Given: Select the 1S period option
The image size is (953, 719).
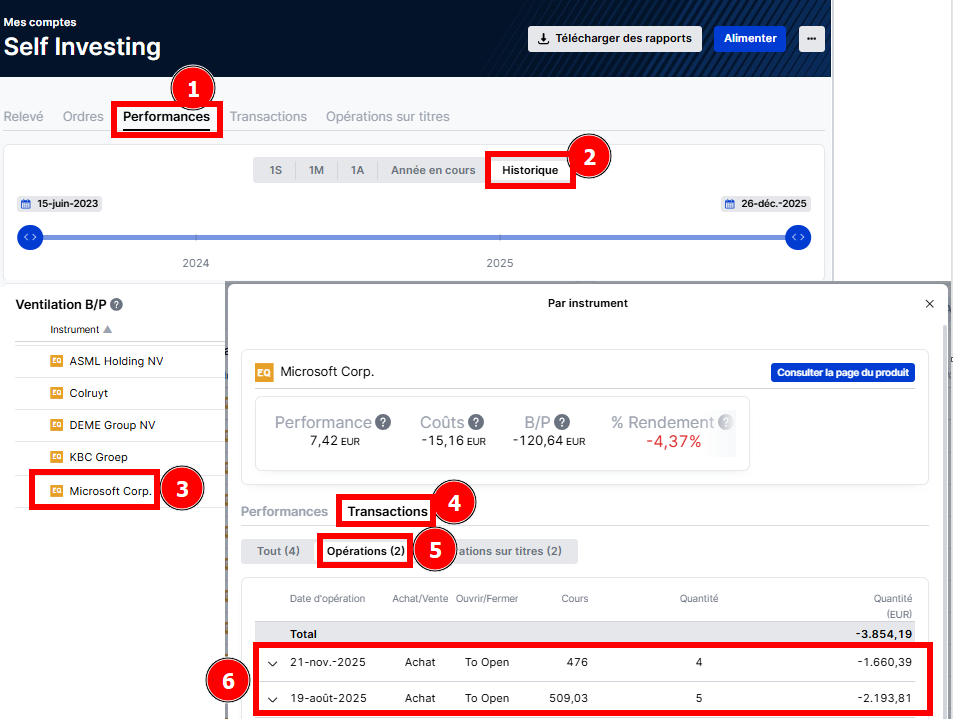Looking at the screenshot, I should 275,170.
